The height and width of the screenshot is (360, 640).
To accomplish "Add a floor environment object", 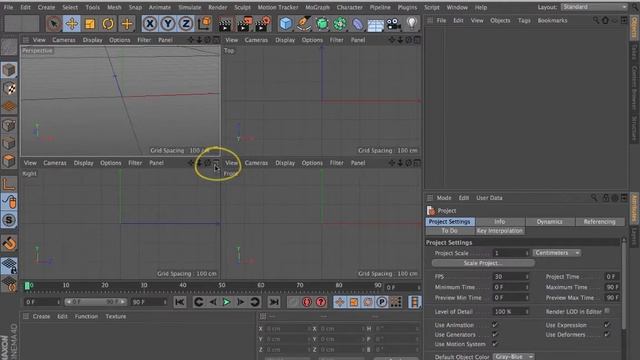I will [376, 25].
